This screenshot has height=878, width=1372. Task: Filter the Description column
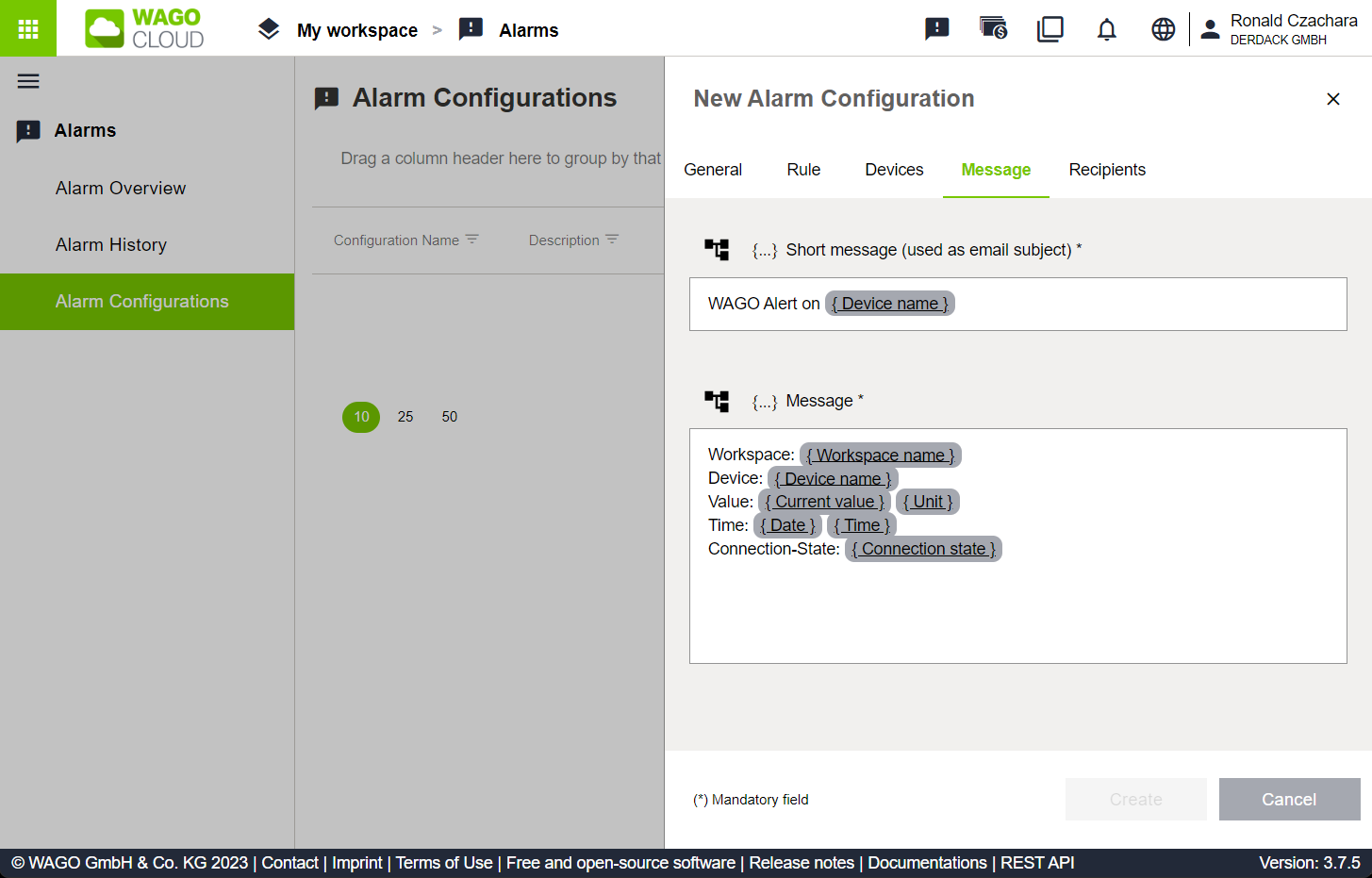pos(612,240)
